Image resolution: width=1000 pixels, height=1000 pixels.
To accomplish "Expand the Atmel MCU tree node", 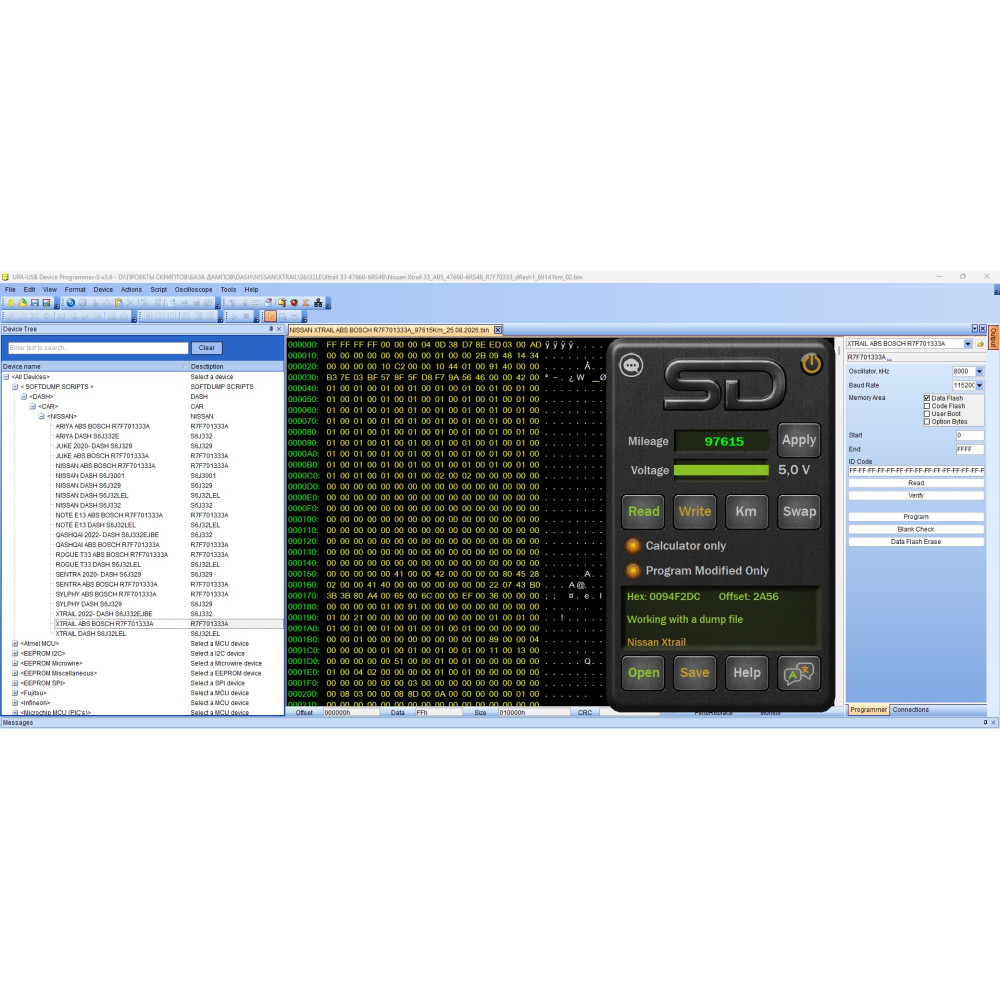I will [x=15, y=643].
